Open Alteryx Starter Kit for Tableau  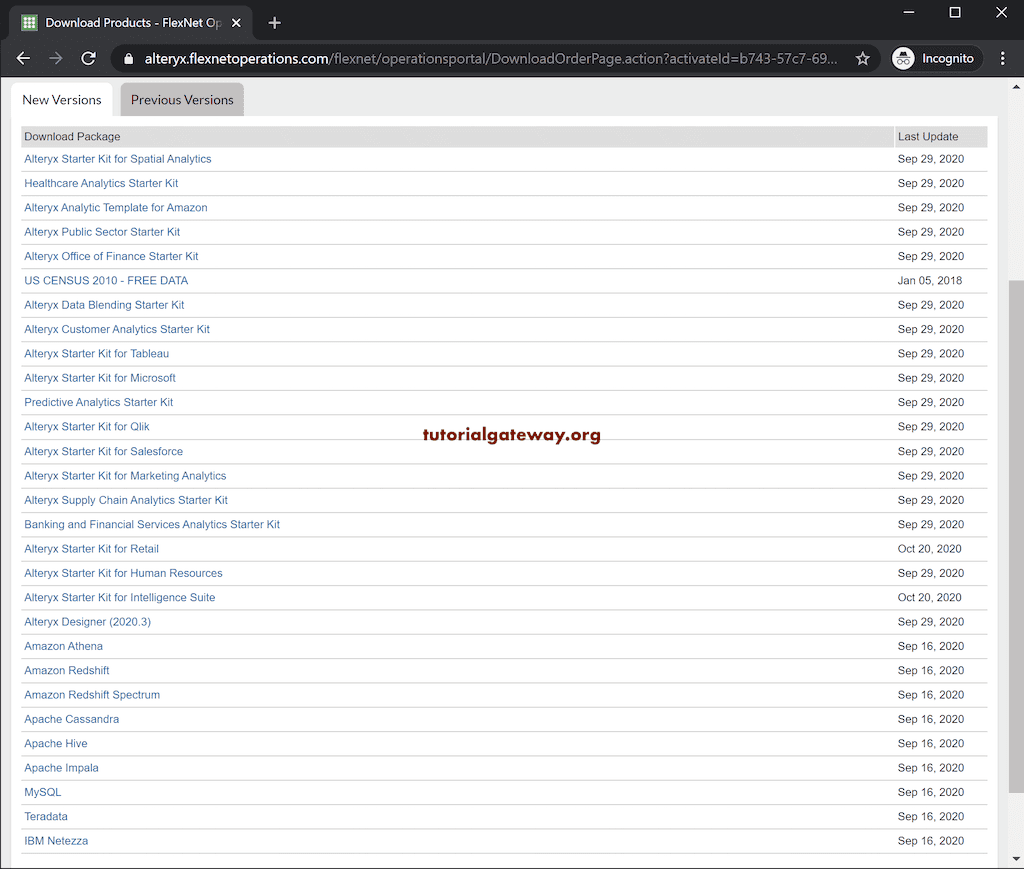96,353
